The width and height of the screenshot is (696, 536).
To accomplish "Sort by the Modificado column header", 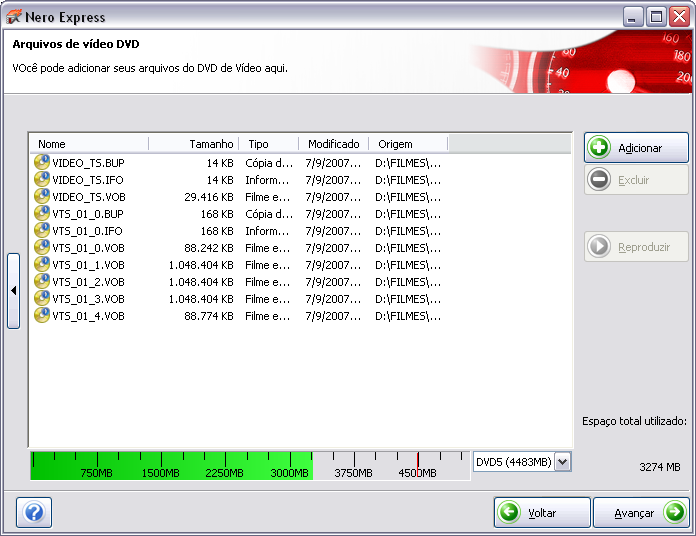I will point(333,144).
